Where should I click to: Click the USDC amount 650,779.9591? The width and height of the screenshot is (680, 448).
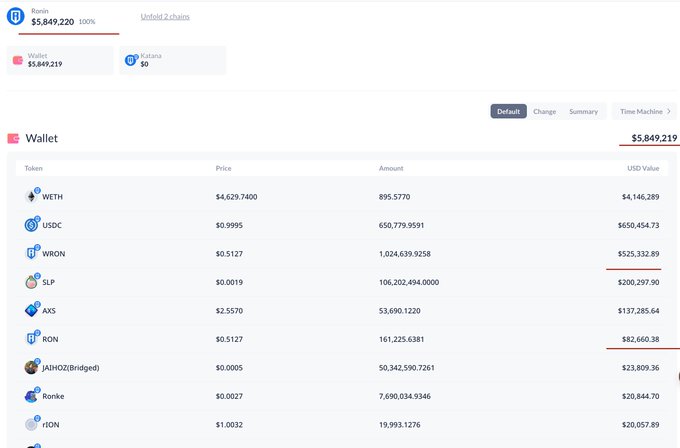click(402, 226)
